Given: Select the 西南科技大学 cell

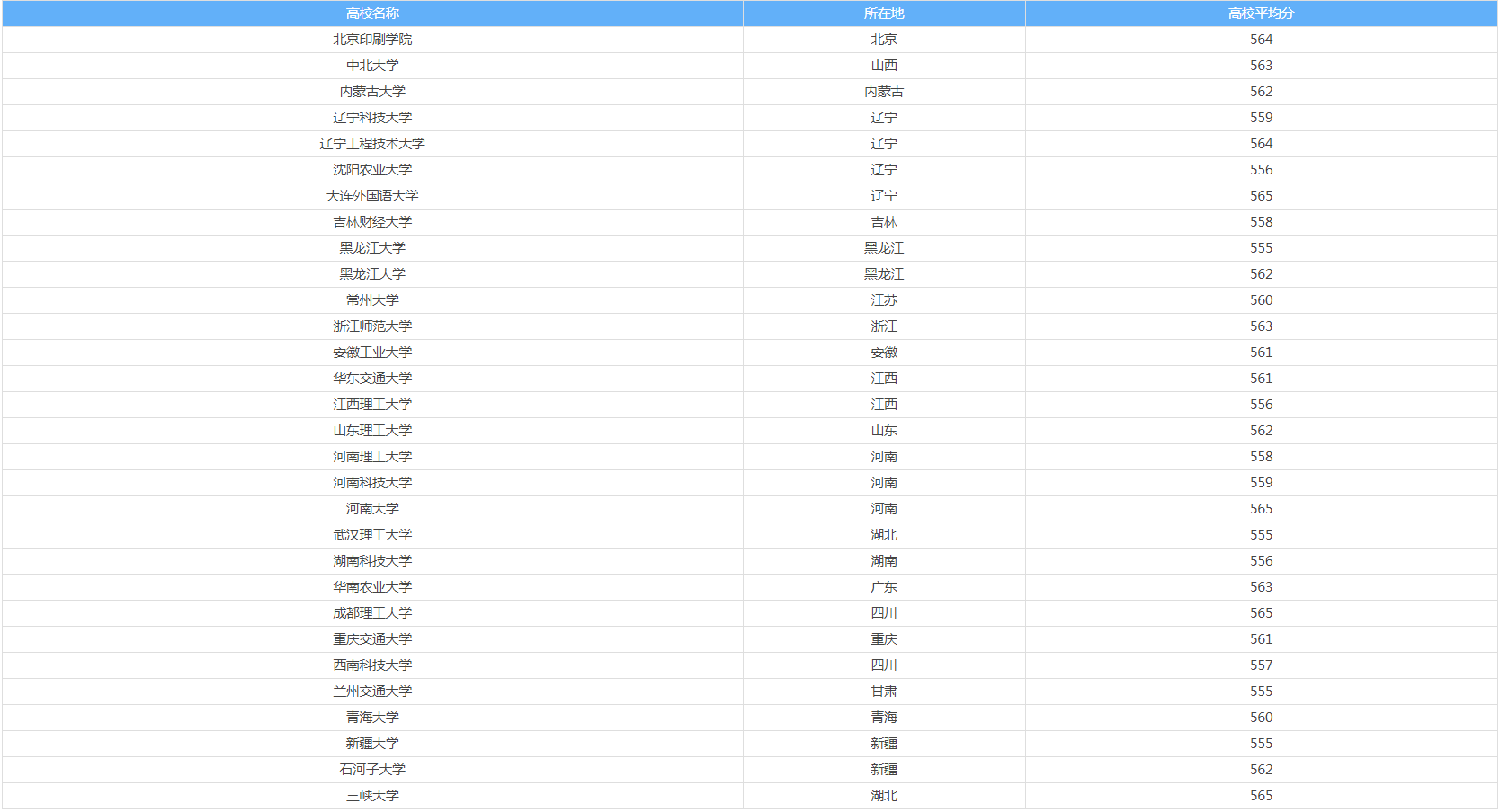Looking at the screenshot, I should coord(372,665).
